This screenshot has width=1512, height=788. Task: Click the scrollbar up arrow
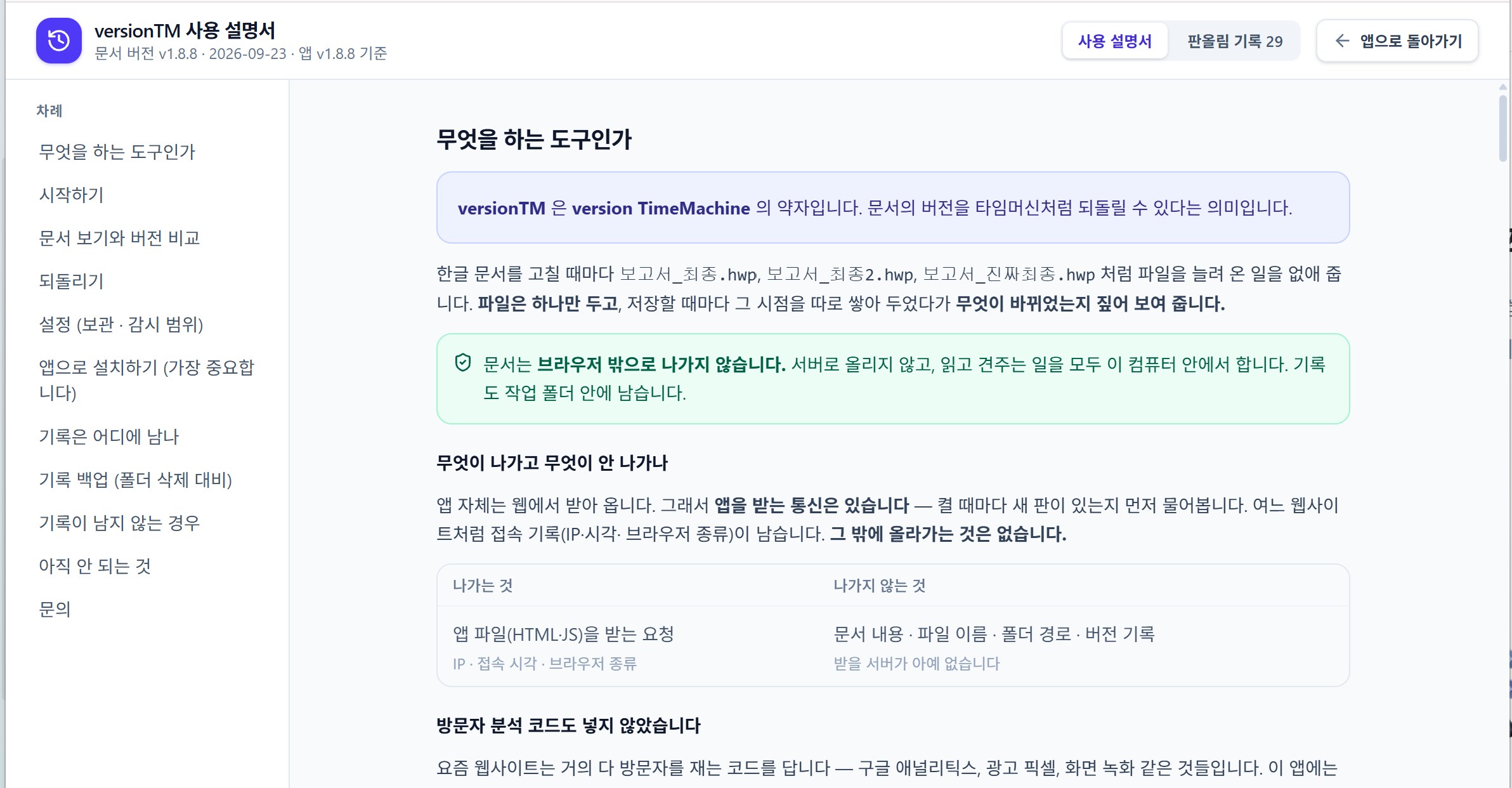pos(1502,87)
